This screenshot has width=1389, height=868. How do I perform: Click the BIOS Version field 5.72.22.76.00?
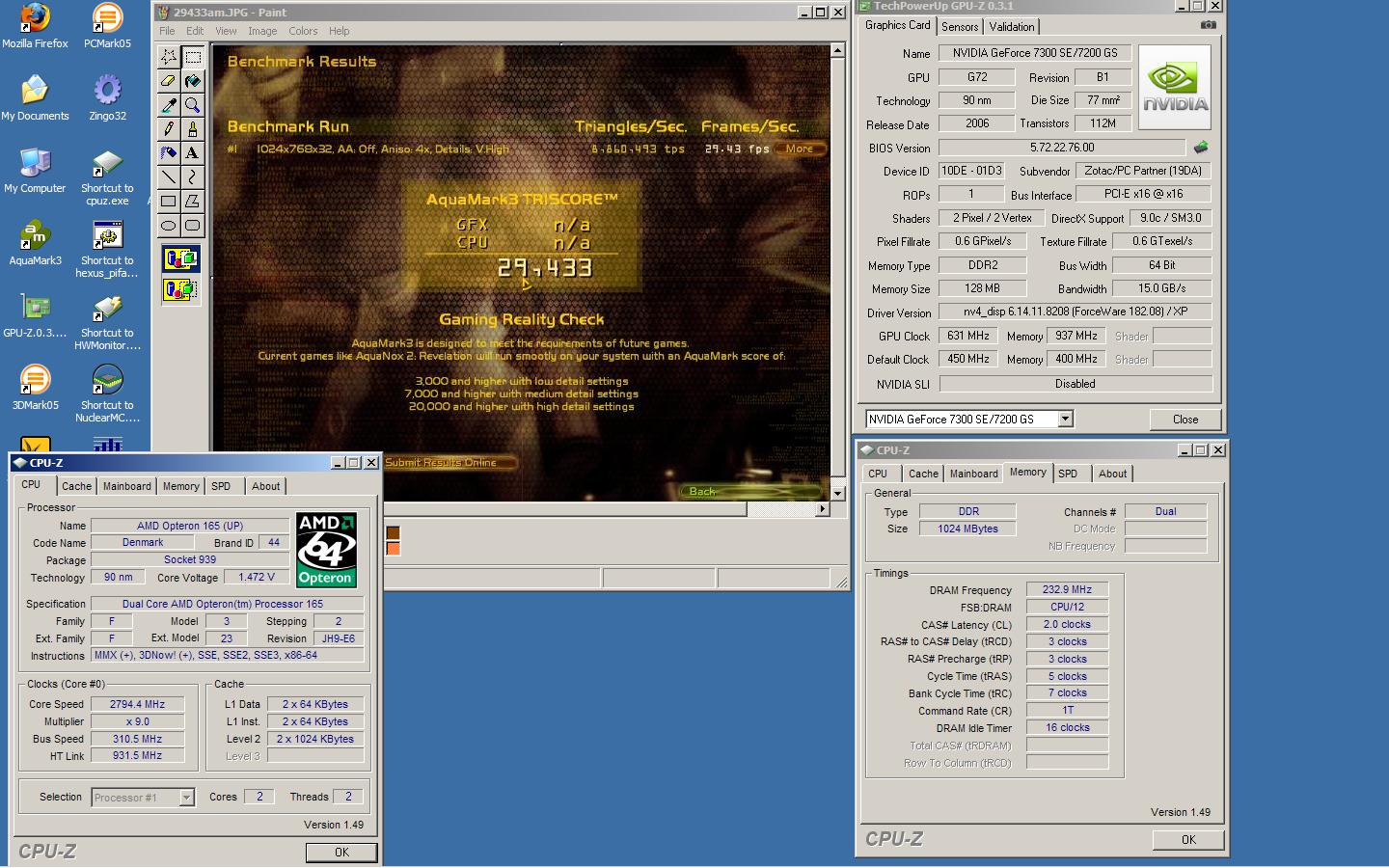1062,148
